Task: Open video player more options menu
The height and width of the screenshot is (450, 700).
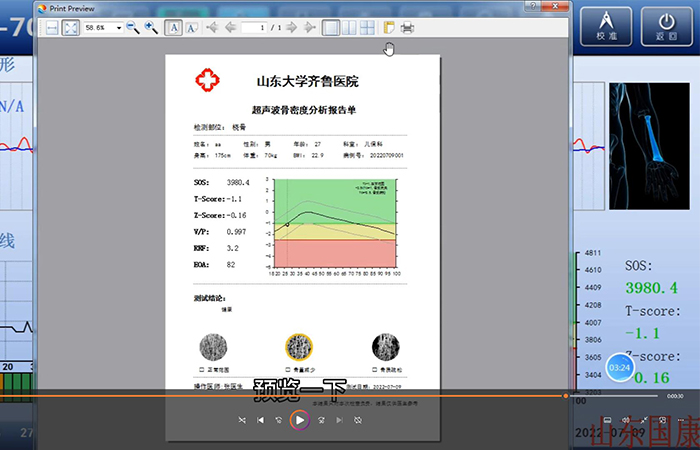Action: click(681, 420)
